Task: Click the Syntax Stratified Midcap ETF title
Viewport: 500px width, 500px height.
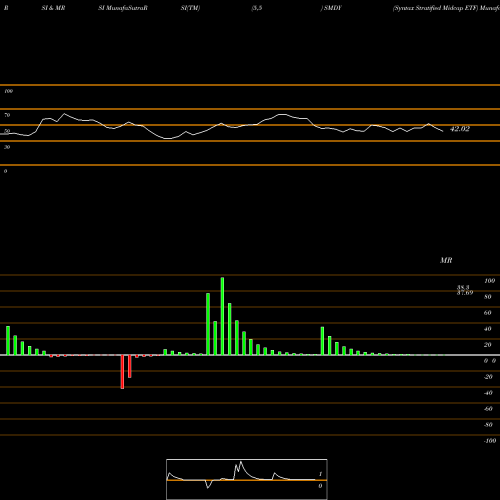Action: [x=435, y=8]
